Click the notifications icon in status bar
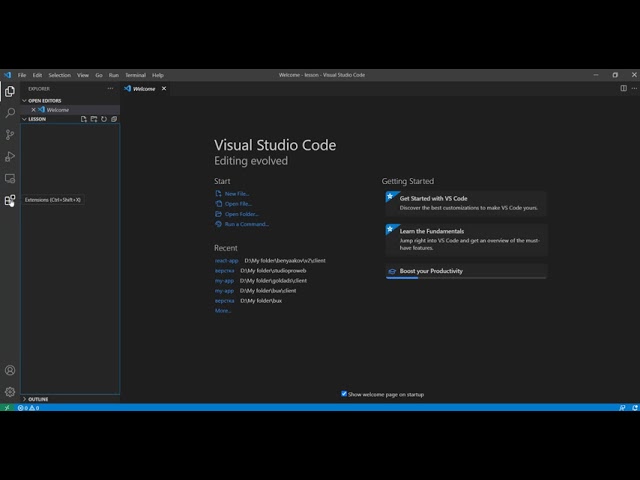The height and width of the screenshot is (480, 640). 635,408
